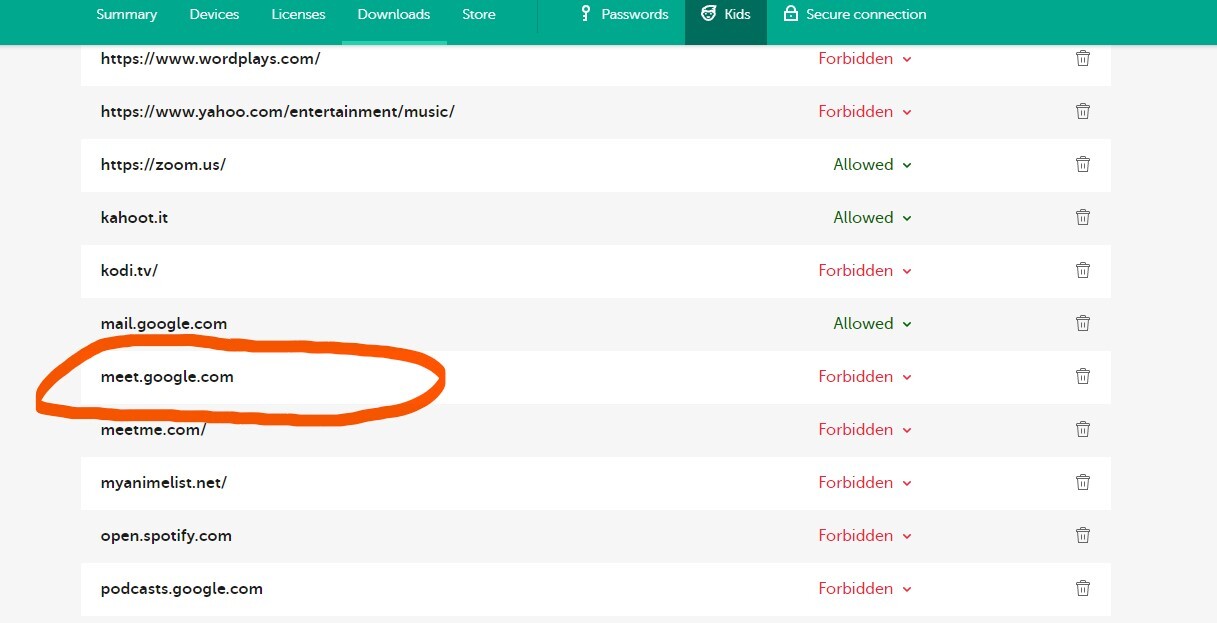This screenshot has height=623, width=1217.
Task: Open the Passwords section
Action: click(x=625, y=14)
